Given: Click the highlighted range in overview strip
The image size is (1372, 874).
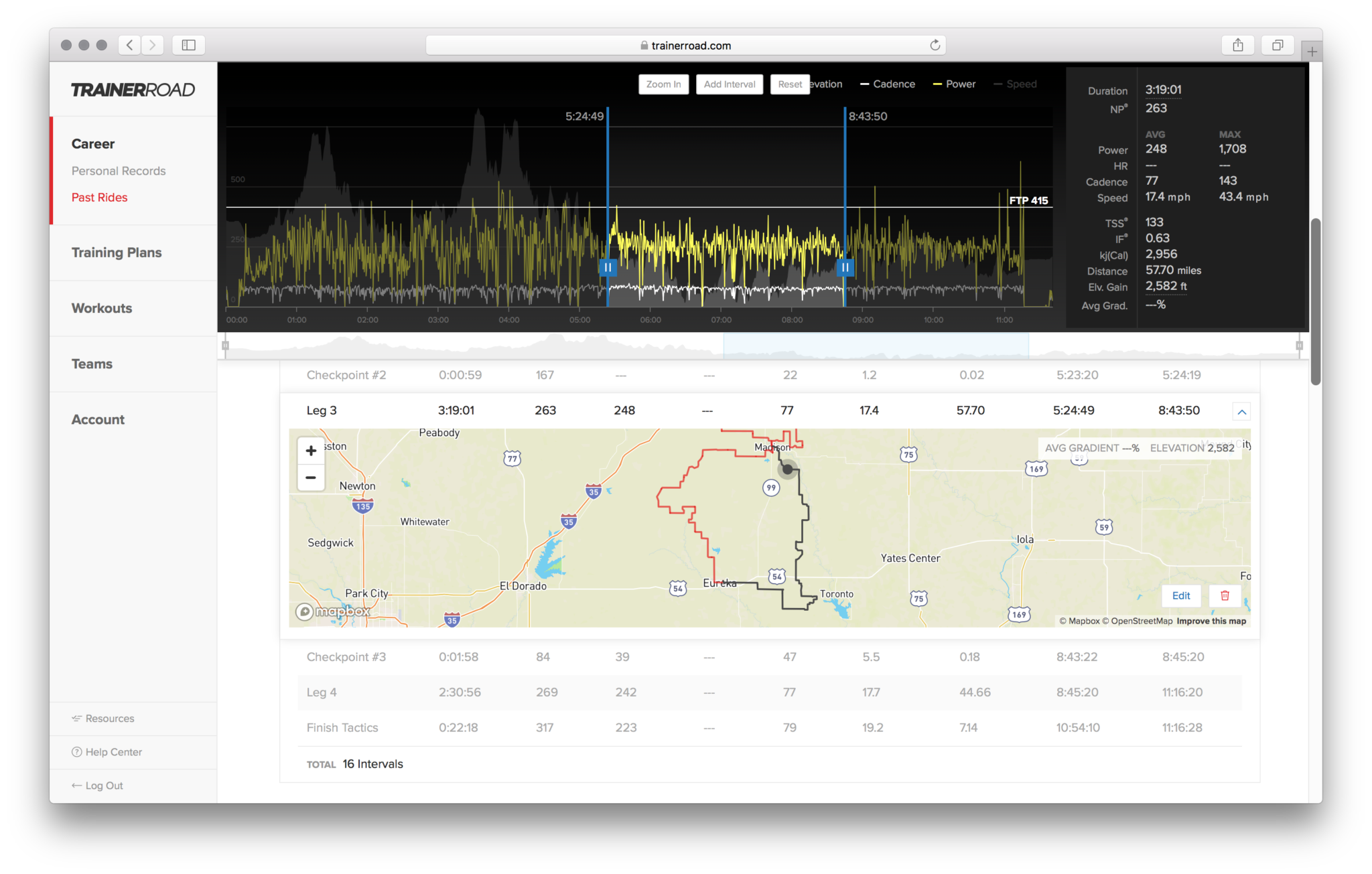Looking at the screenshot, I should pos(876,346).
